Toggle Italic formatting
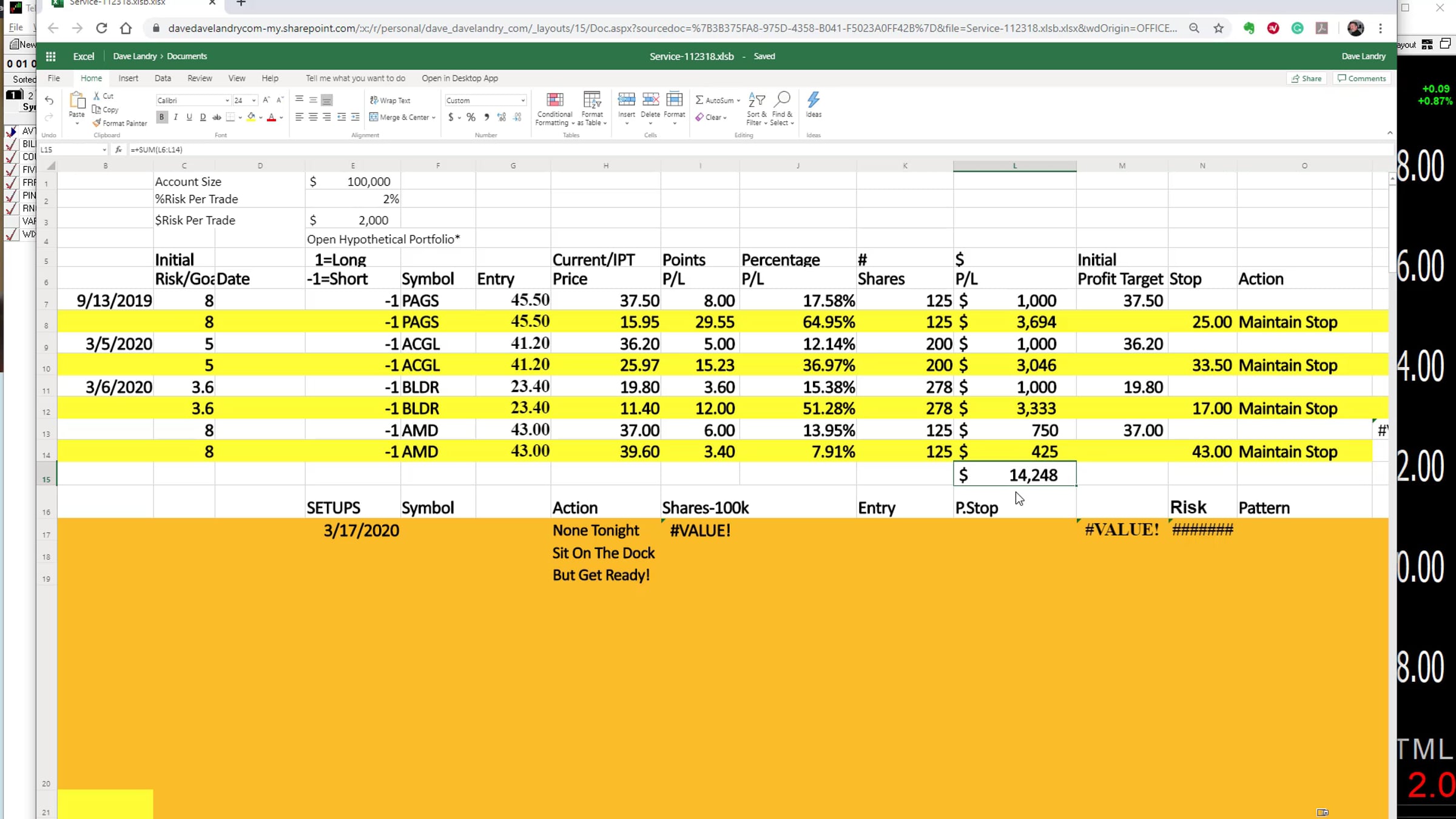This screenshot has height=819, width=1456. [x=176, y=117]
